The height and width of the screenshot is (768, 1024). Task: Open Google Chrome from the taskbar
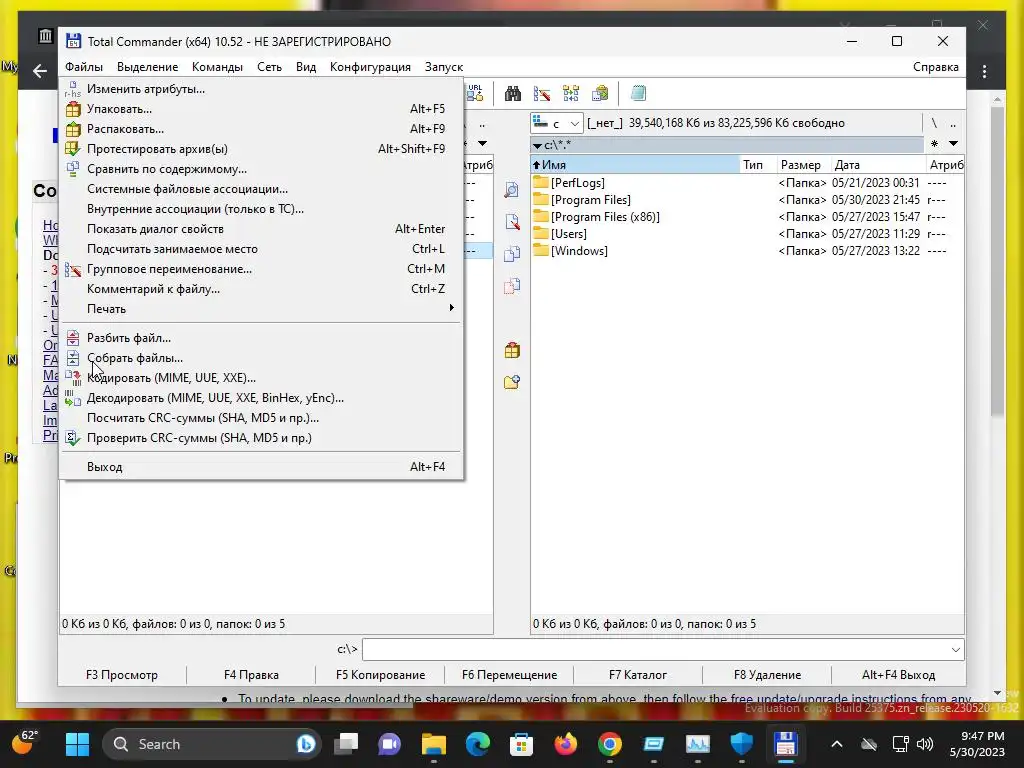point(609,744)
